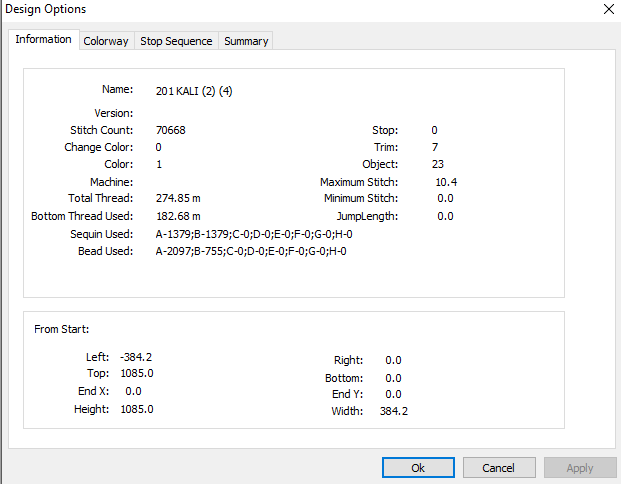The image size is (621, 484).
Task: Click the Stitch Count label
Action: pos(102,130)
